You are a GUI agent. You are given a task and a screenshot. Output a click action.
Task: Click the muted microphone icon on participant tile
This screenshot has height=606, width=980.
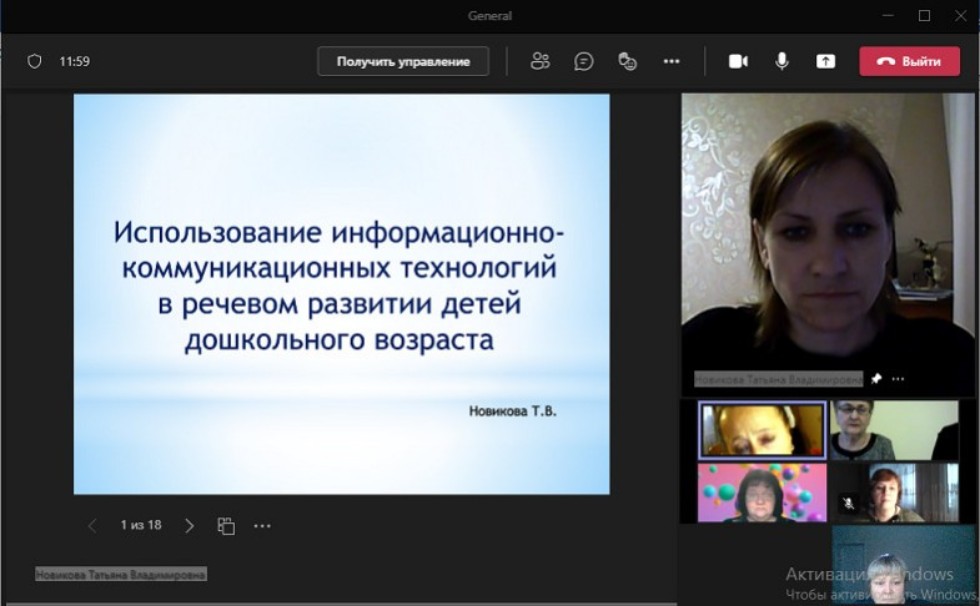pyautogui.click(x=848, y=505)
